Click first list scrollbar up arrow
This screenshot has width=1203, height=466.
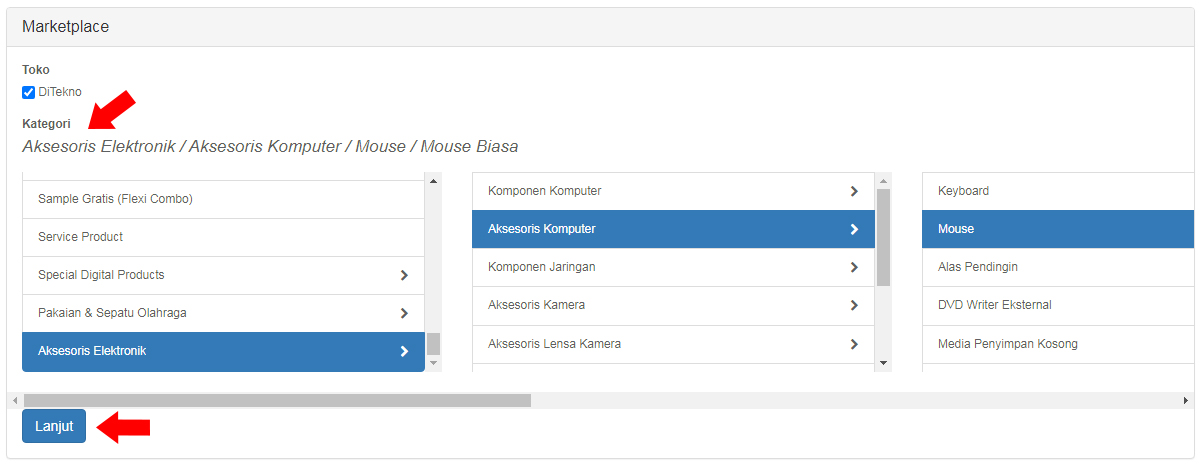pos(433,181)
